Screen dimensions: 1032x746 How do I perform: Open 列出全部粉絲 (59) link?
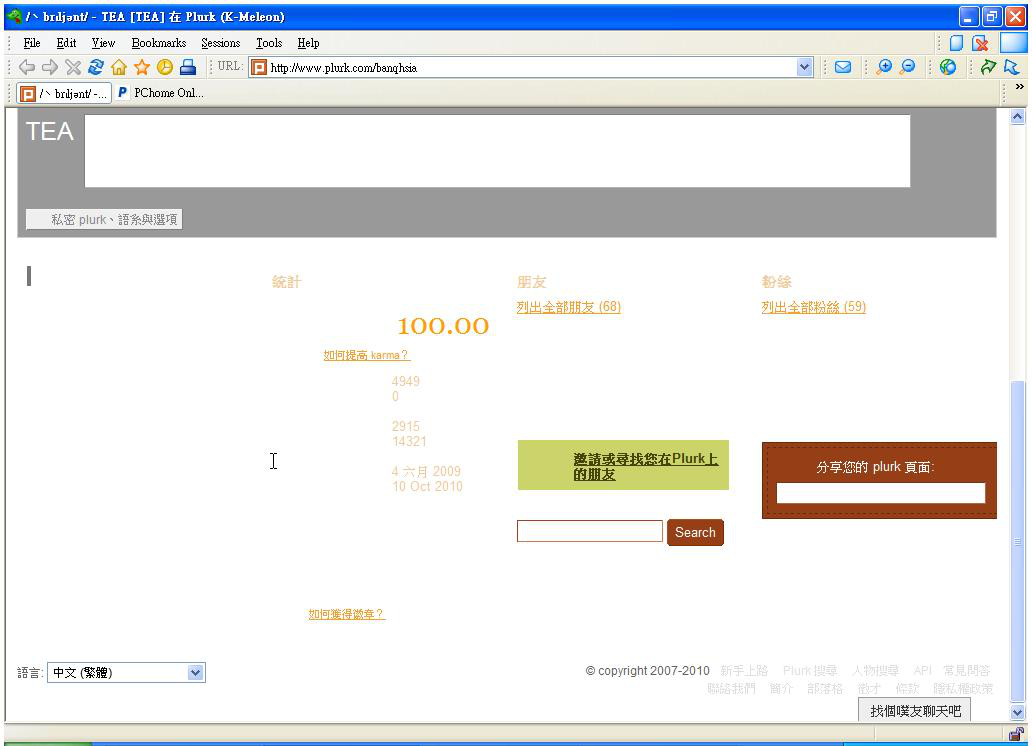813,307
